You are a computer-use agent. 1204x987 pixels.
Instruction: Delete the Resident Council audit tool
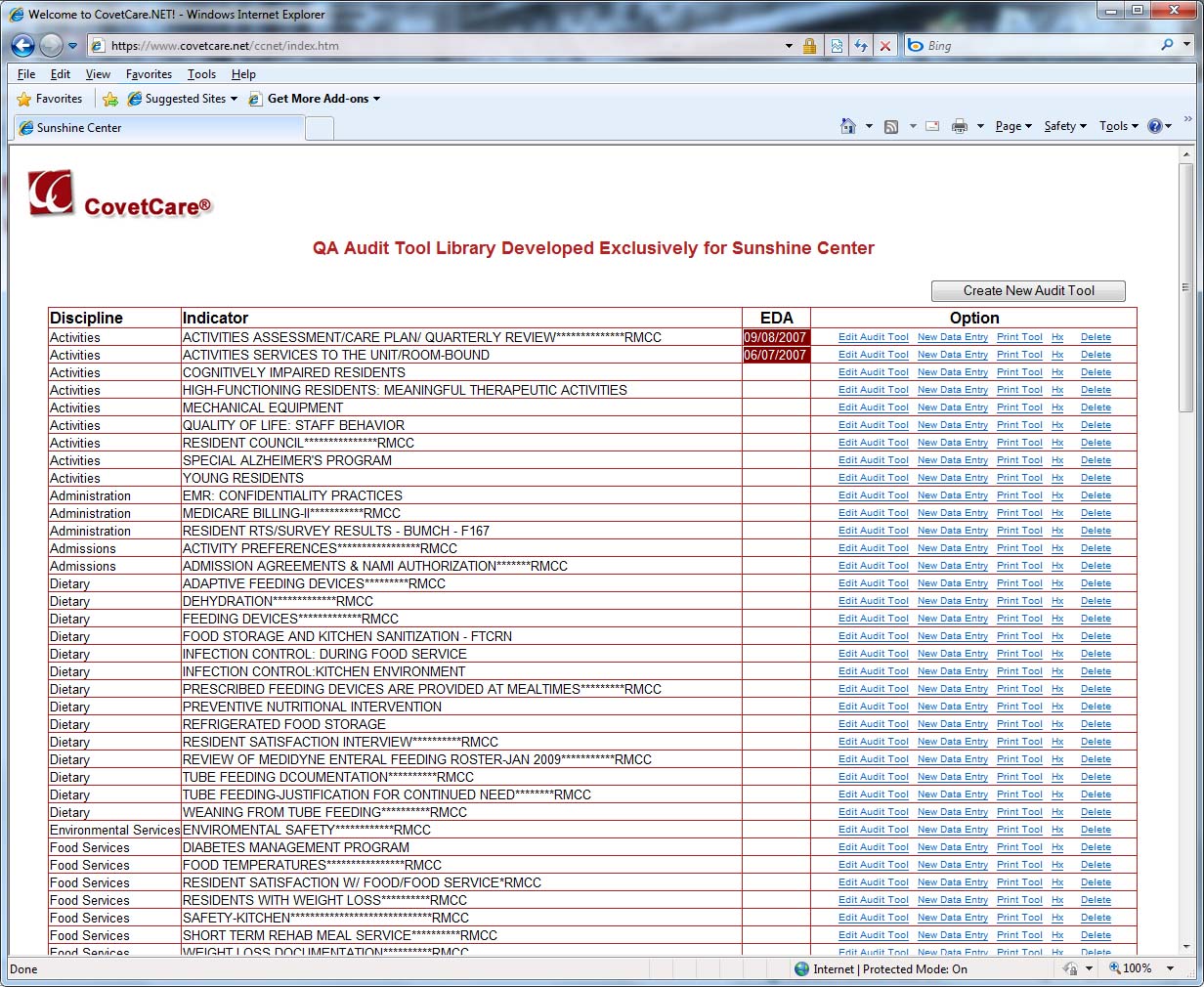[x=1096, y=443]
